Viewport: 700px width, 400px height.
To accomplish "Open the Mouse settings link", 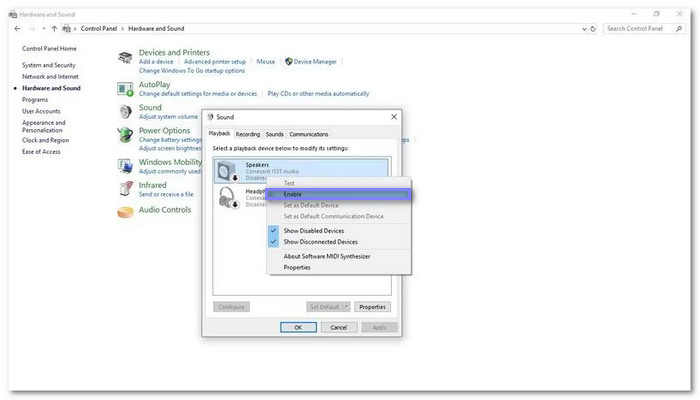I will tap(266, 62).
